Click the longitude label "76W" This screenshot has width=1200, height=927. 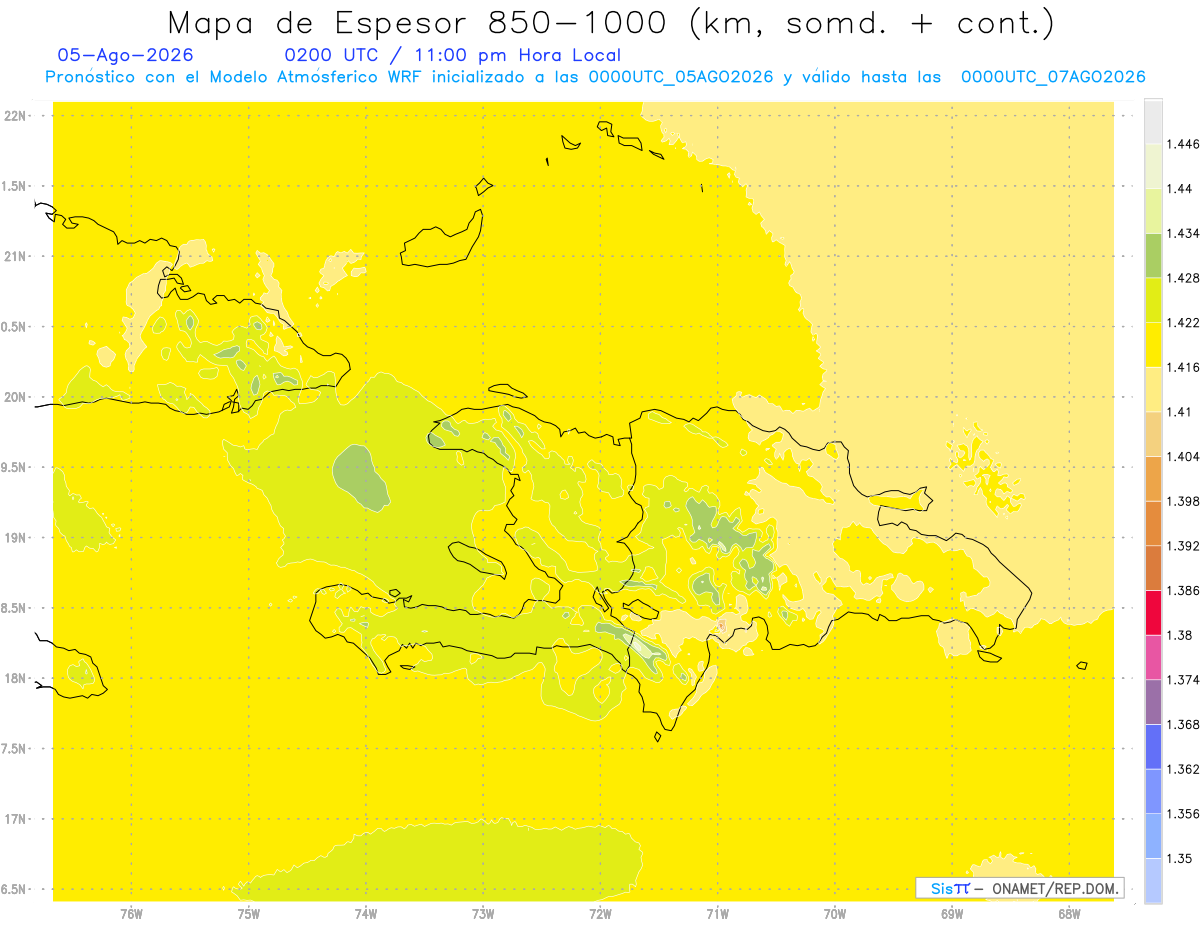click(x=131, y=914)
